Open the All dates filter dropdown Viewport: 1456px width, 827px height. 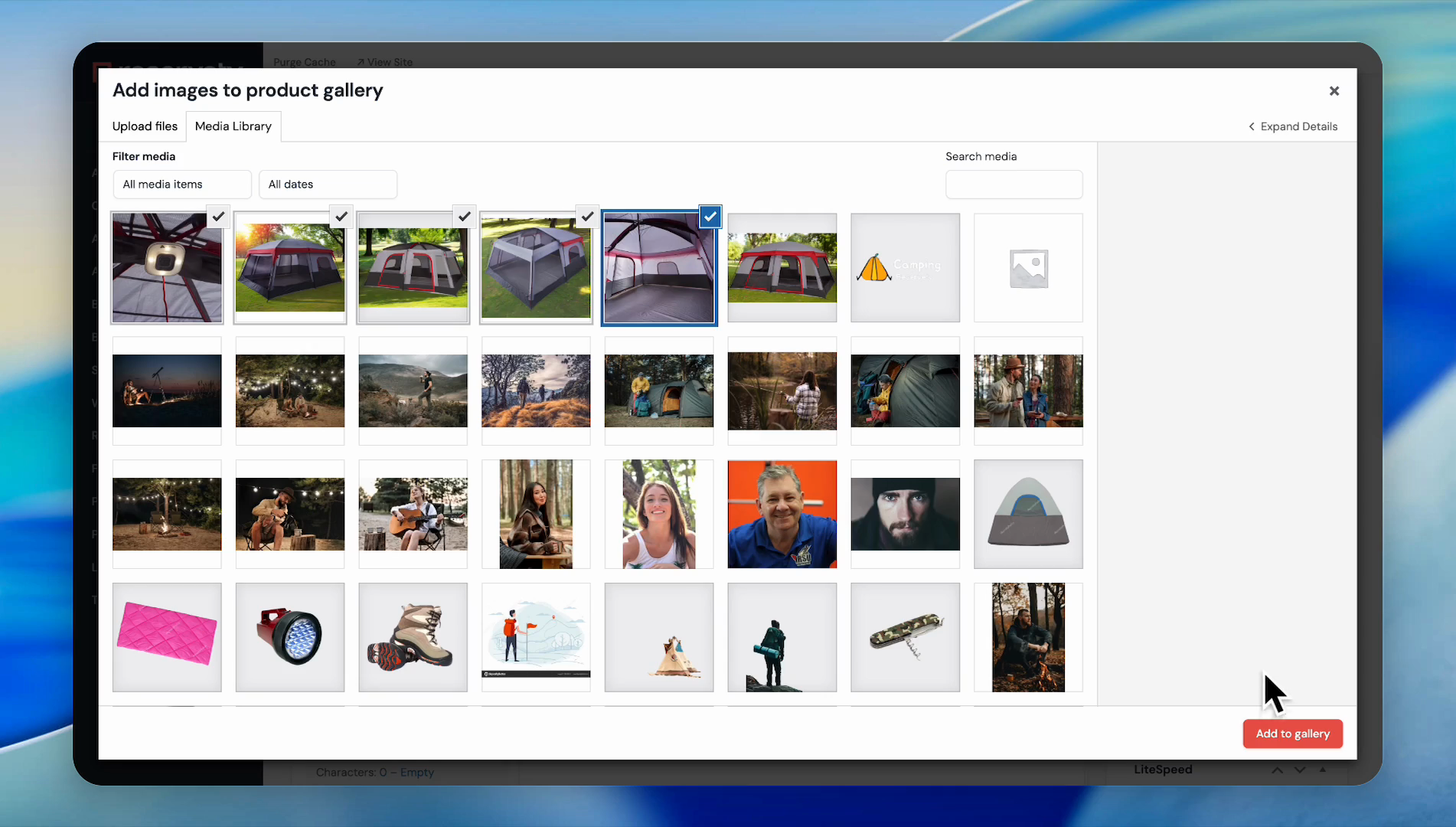pos(328,185)
